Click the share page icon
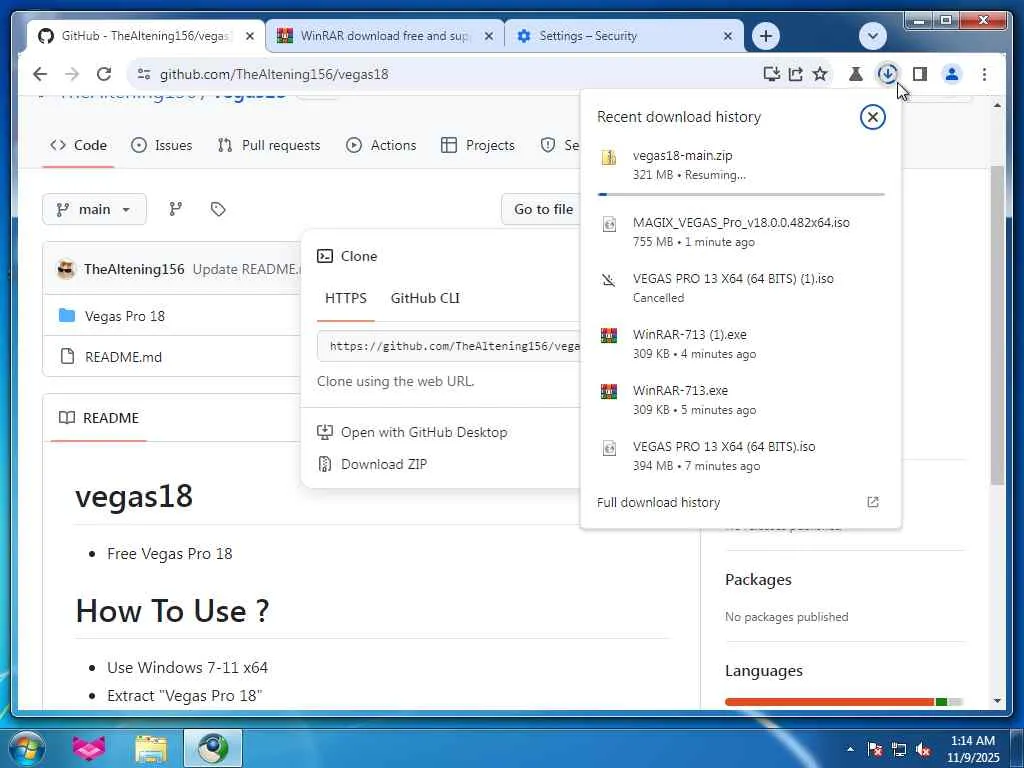This screenshot has height=768, width=1024. click(795, 74)
